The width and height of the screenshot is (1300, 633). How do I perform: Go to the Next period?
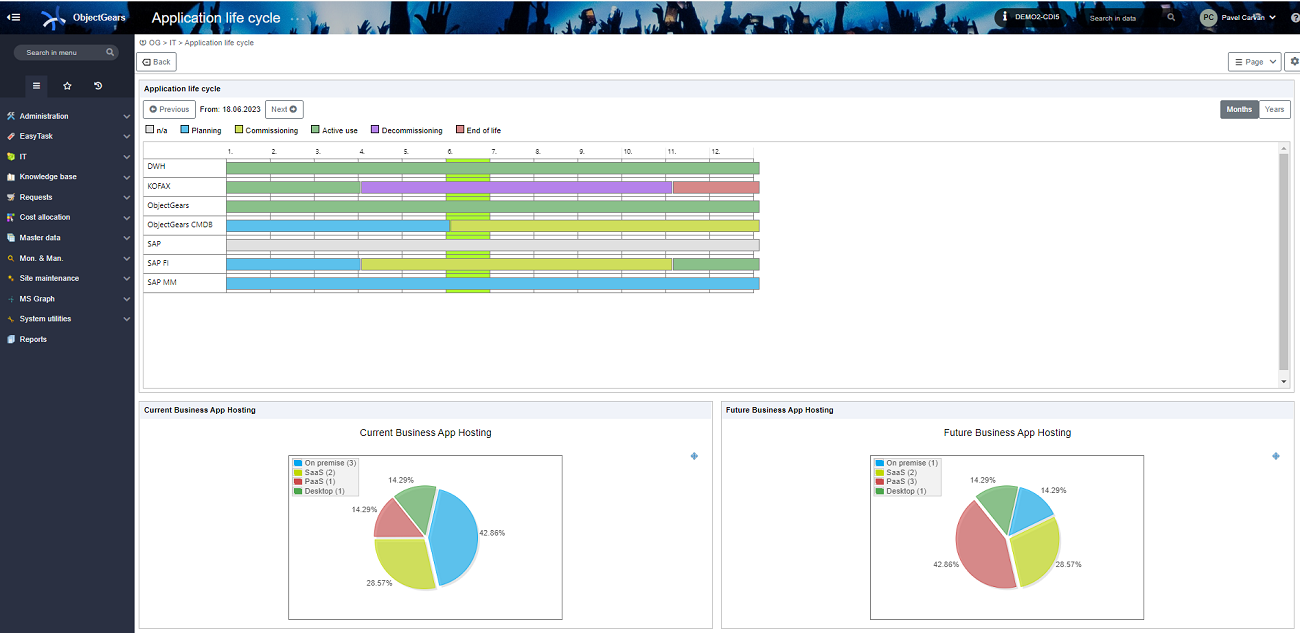[x=284, y=110]
